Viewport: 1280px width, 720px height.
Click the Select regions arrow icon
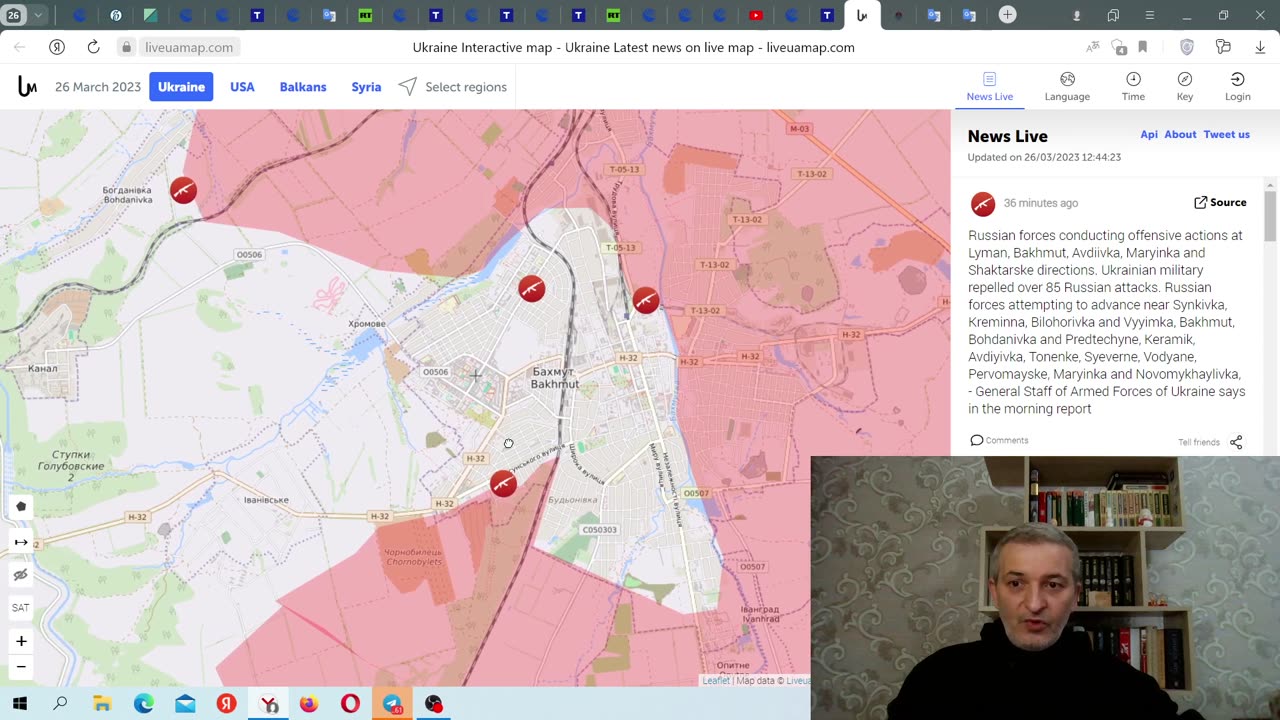click(x=408, y=87)
